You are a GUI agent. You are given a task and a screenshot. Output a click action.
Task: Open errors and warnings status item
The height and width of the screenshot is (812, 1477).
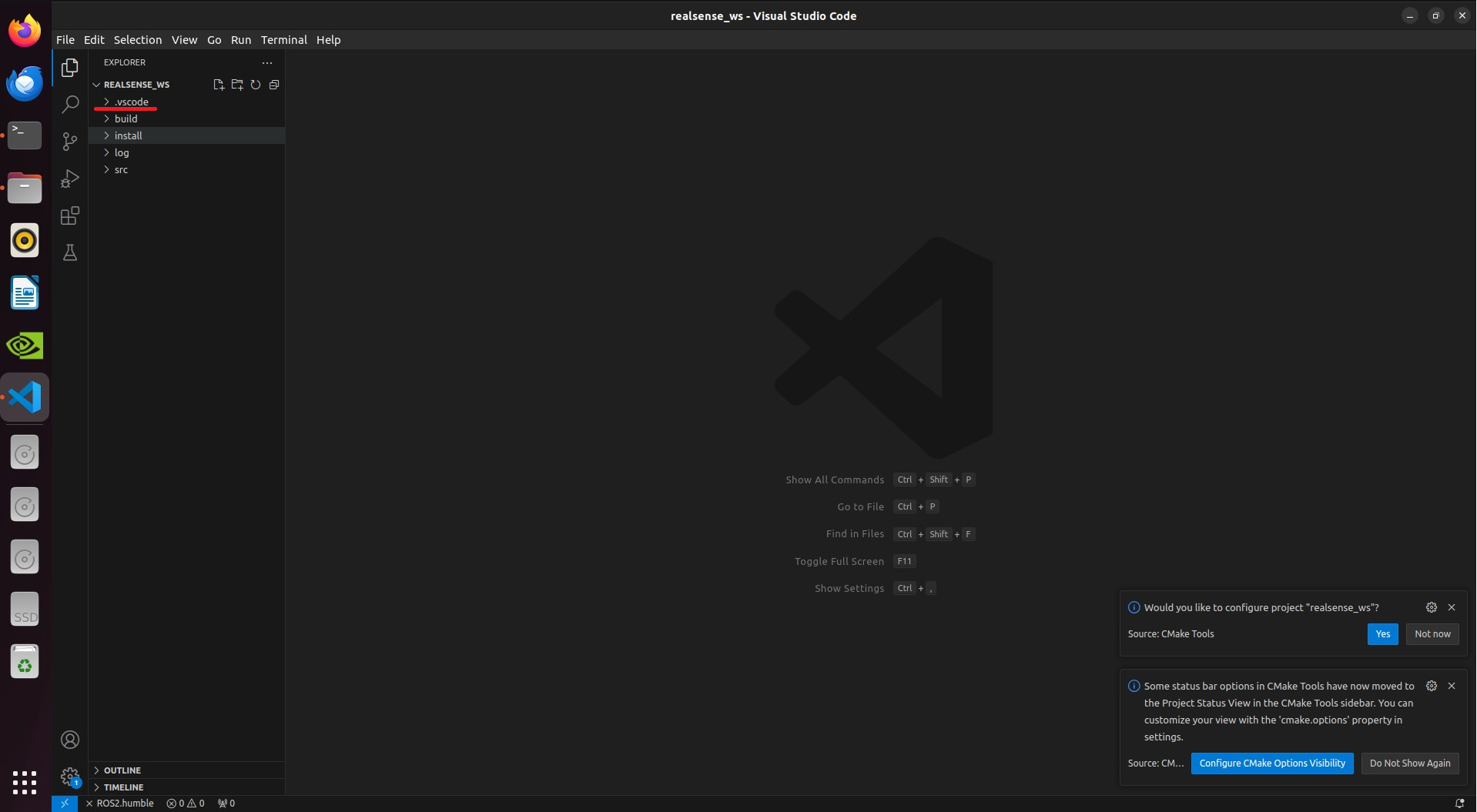186,804
